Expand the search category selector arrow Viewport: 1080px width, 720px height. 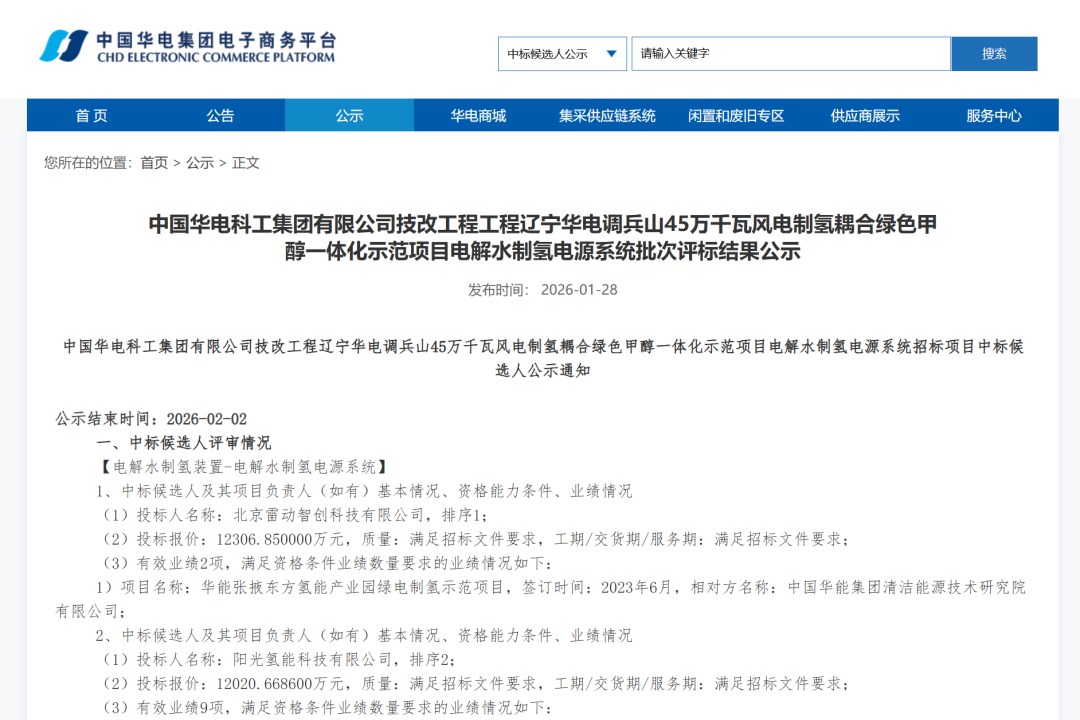pos(611,53)
